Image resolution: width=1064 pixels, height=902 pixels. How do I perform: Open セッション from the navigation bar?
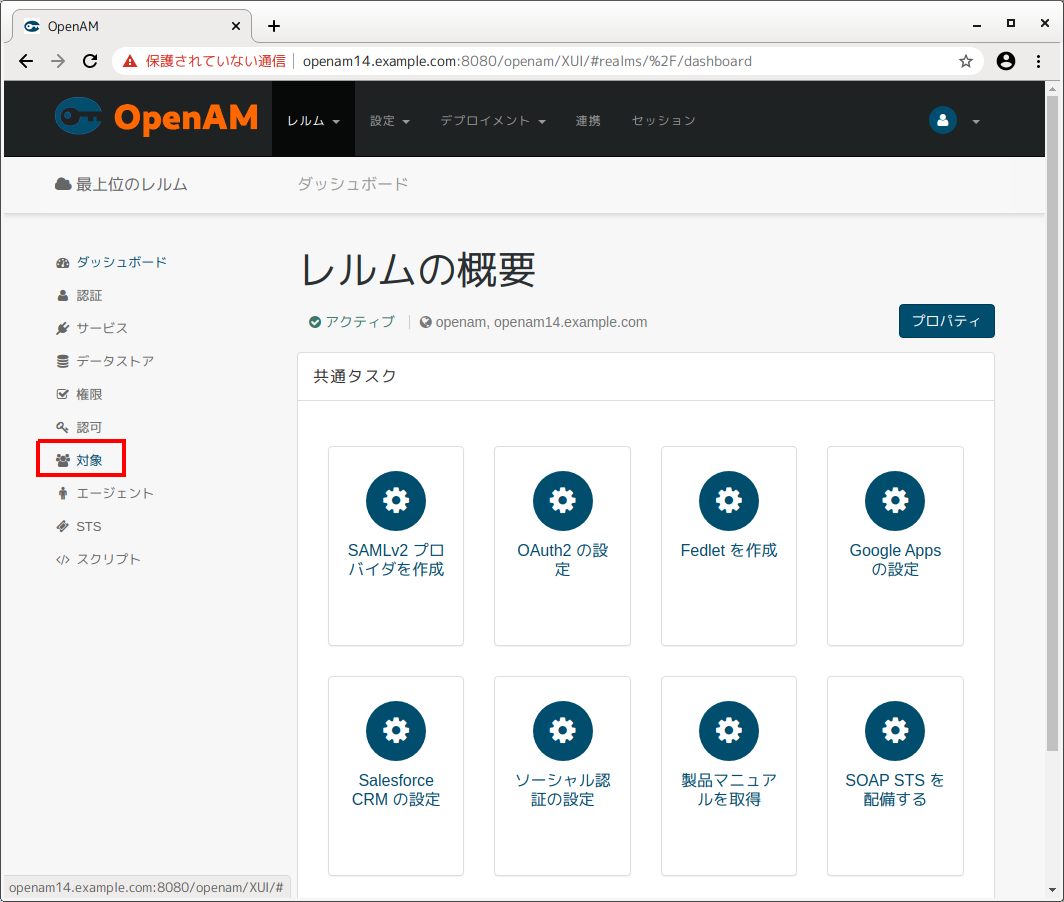662,120
